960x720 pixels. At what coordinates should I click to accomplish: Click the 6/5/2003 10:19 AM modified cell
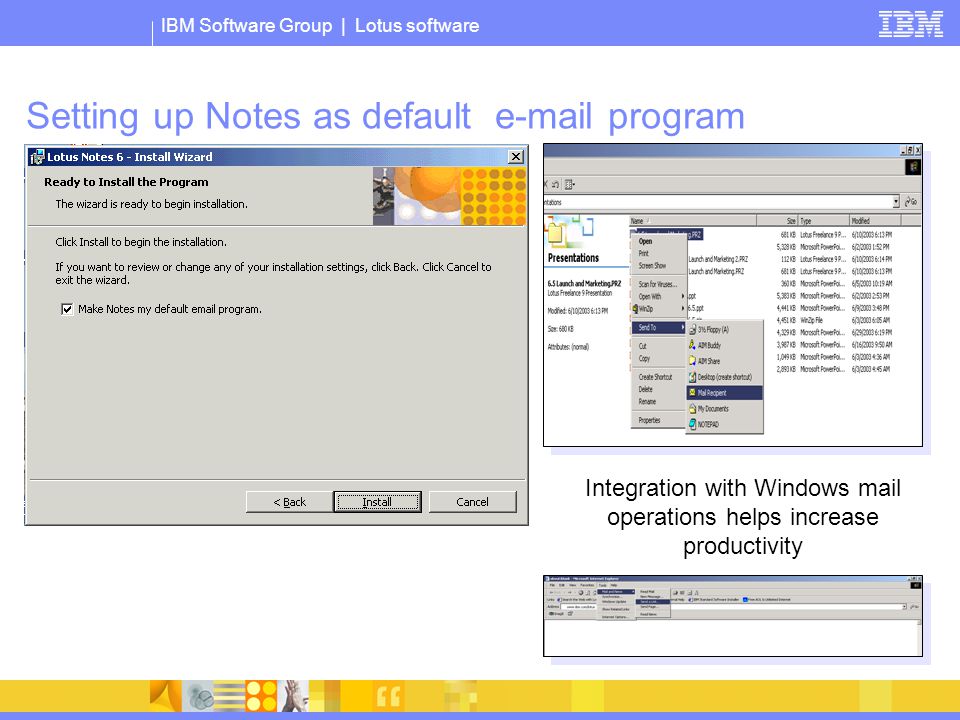point(872,283)
